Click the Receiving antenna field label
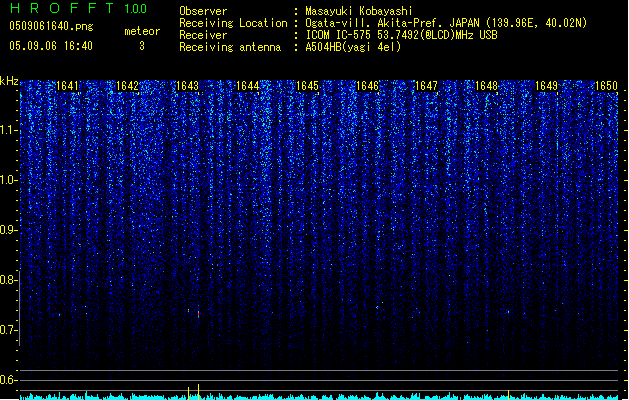 click(230, 47)
